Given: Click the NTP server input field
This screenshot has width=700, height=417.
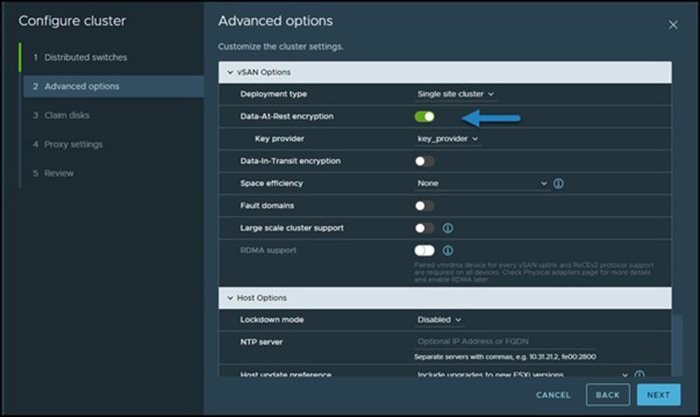Looking at the screenshot, I should point(503,342).
